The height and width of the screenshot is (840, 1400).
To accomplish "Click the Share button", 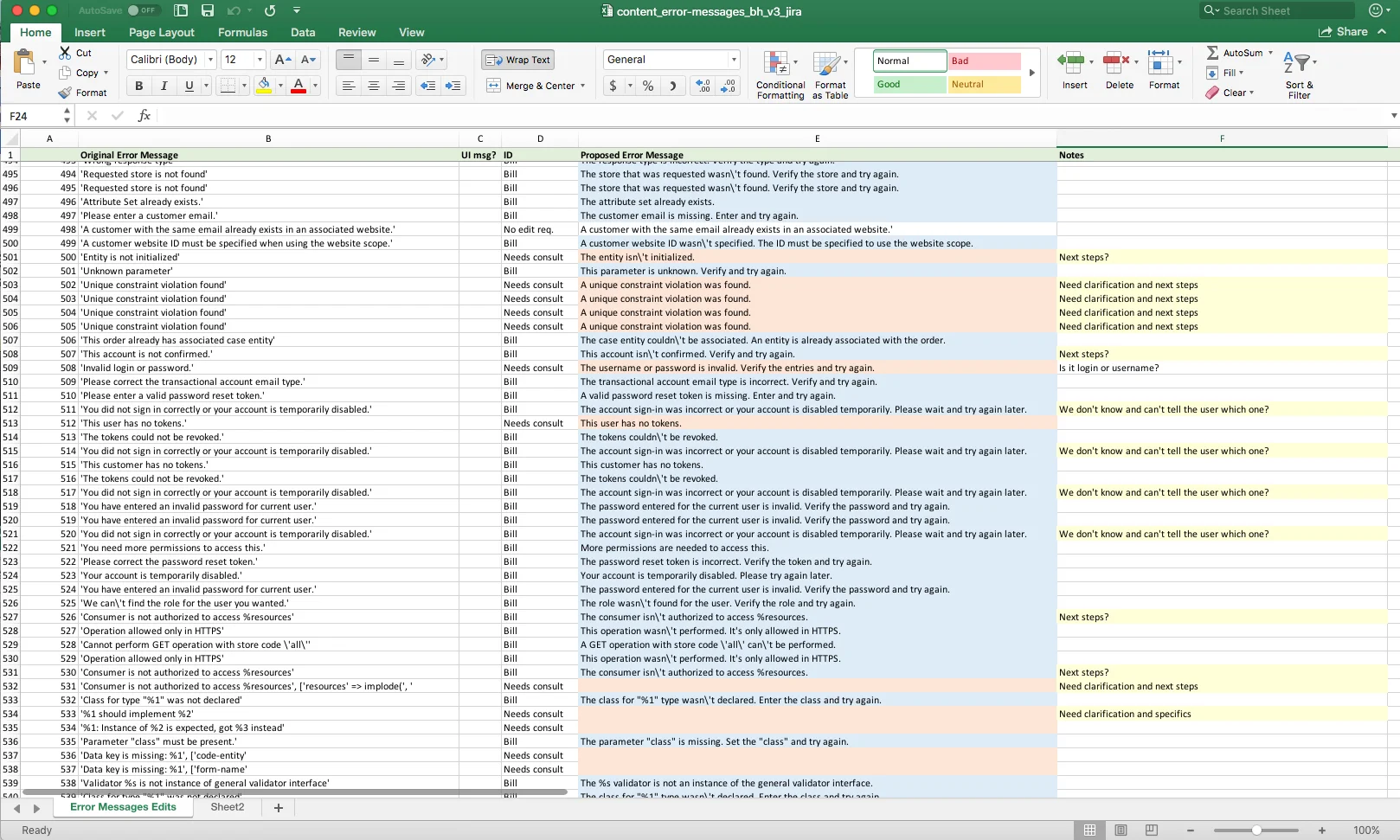I will (1344, 31).
